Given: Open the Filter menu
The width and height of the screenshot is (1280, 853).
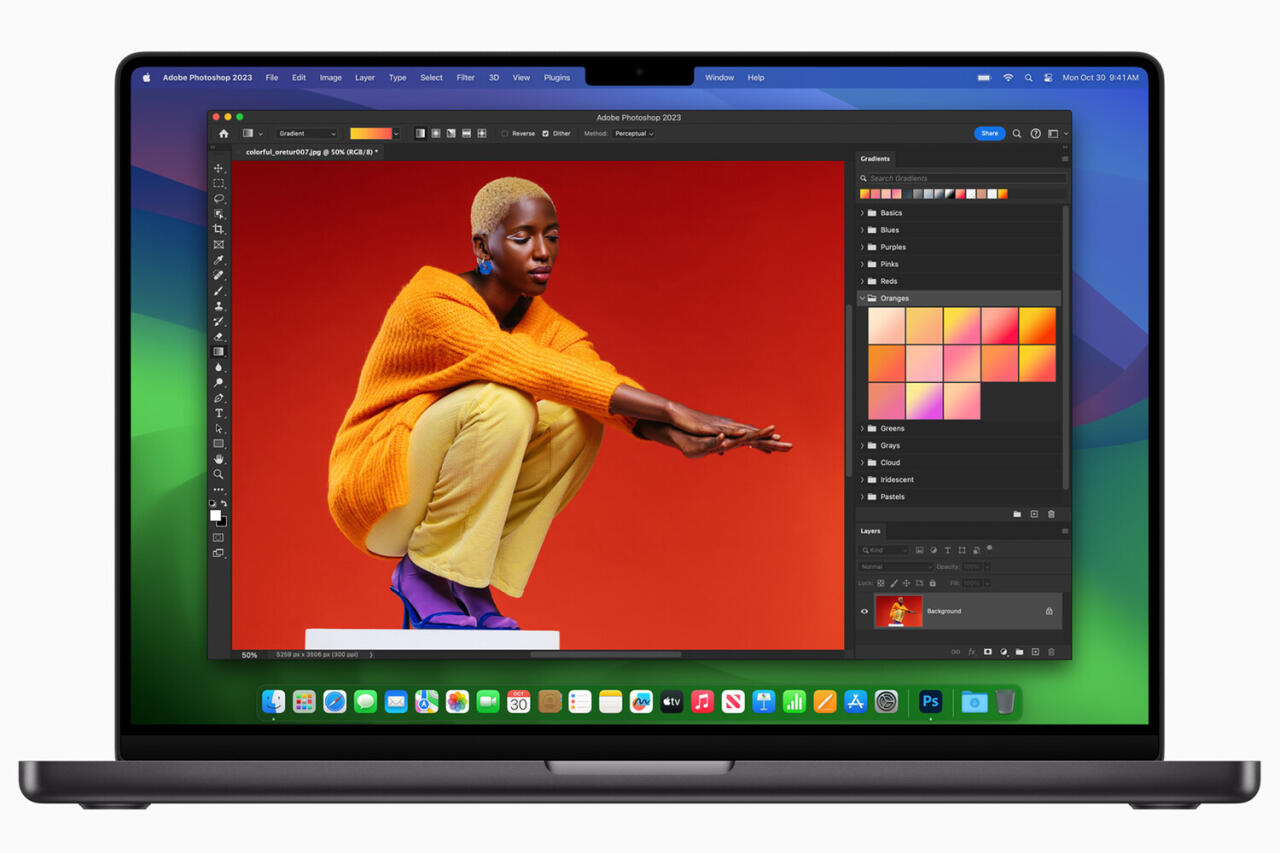Looking at the screenshot, I should click(465, 77).
